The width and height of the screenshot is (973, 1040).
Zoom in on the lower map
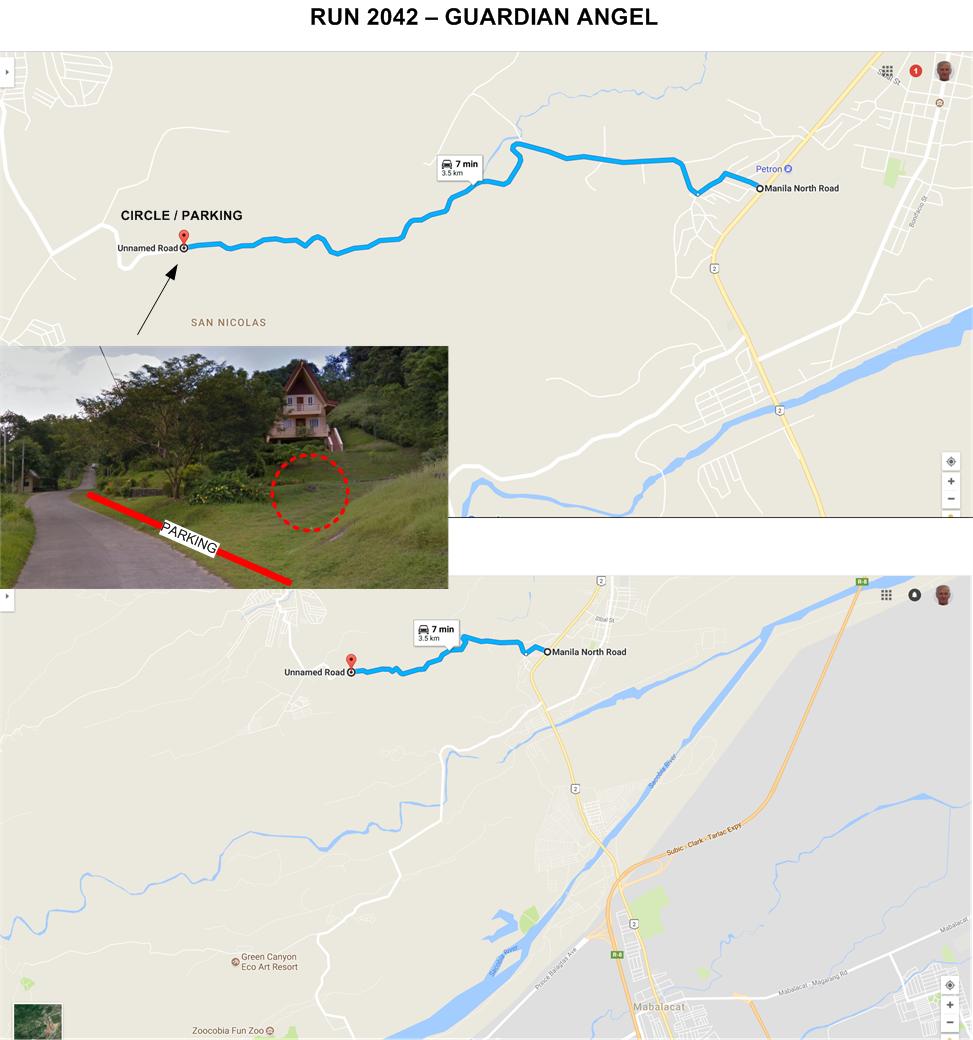point(950,1005)
